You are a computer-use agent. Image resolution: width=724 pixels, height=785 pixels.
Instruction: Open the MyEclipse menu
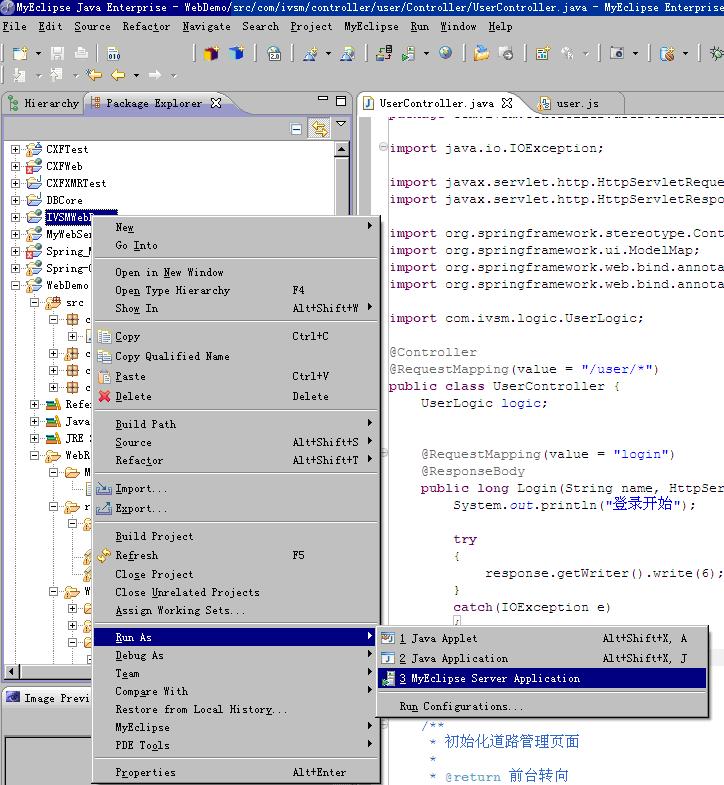[x=371, y=27]
